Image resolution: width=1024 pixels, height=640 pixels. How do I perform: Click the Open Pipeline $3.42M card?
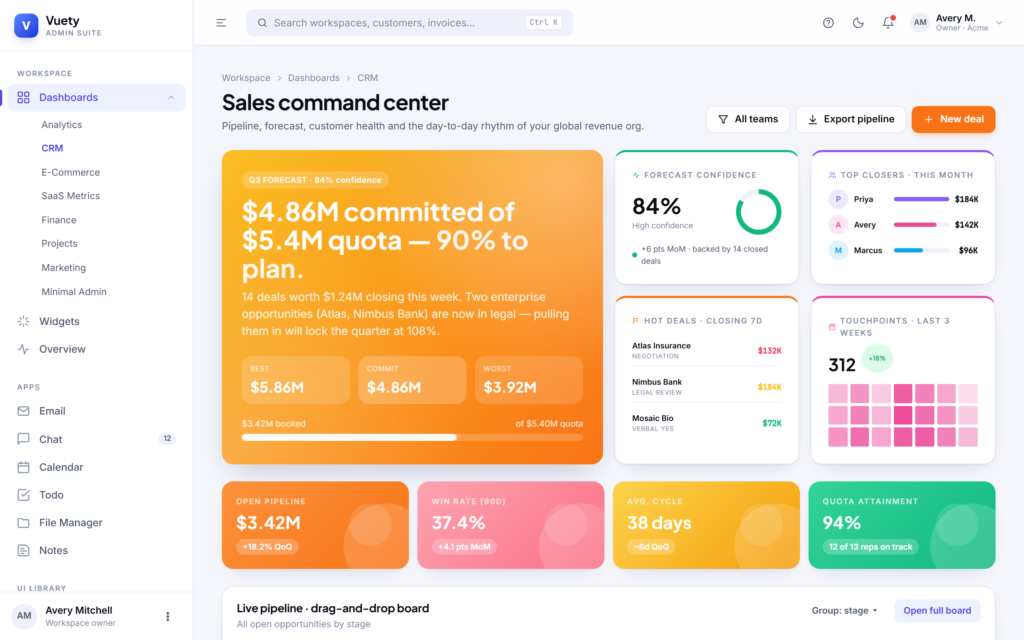[315, 525]
